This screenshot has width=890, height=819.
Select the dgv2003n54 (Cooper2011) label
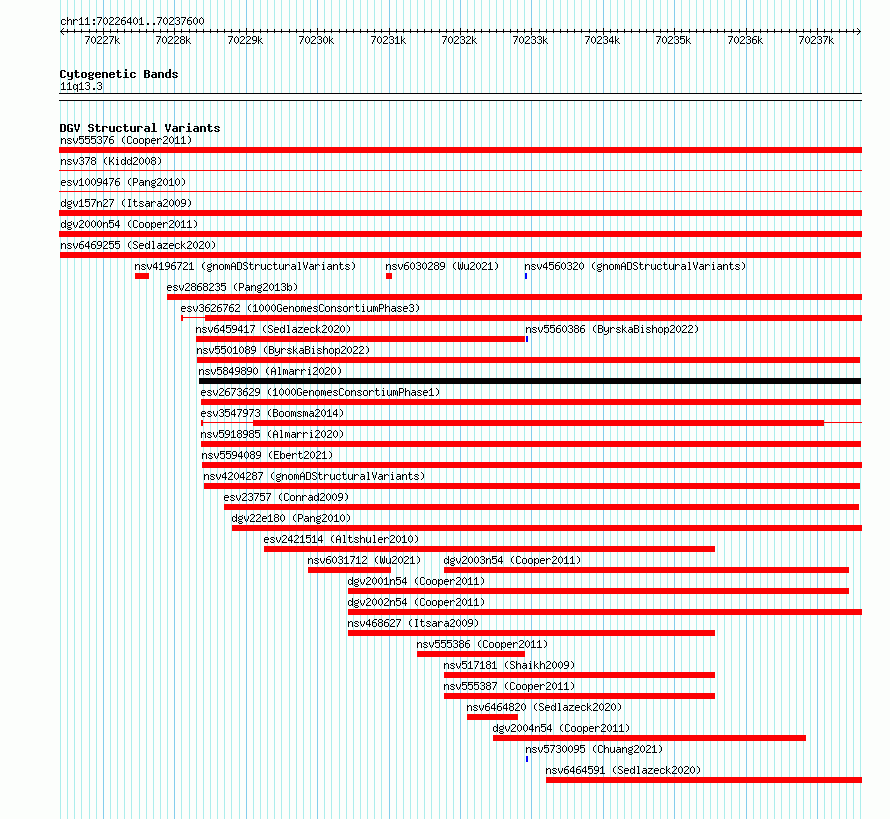[513, 560]
